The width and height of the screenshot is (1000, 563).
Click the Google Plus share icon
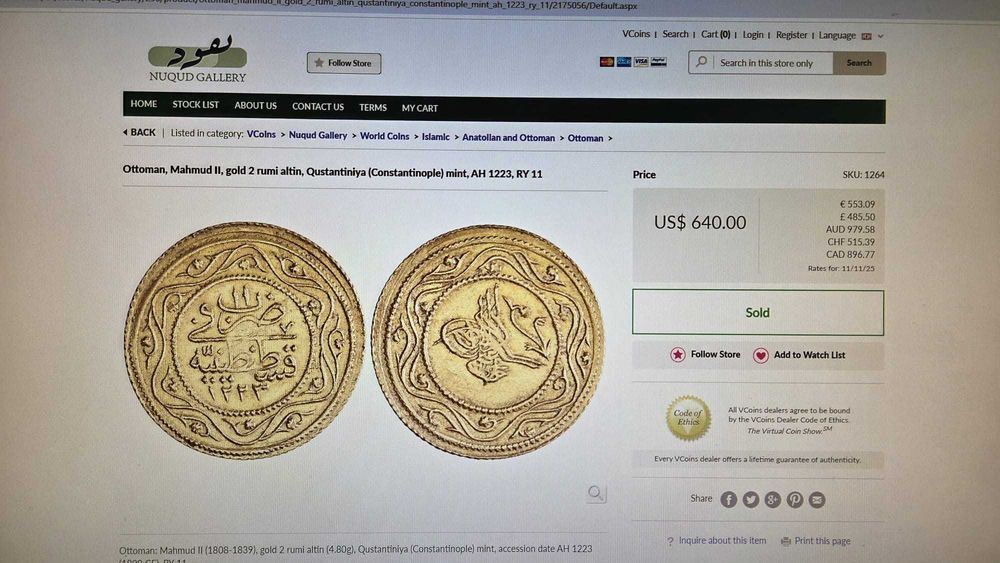pyautogui.click(x=772, y=500)
